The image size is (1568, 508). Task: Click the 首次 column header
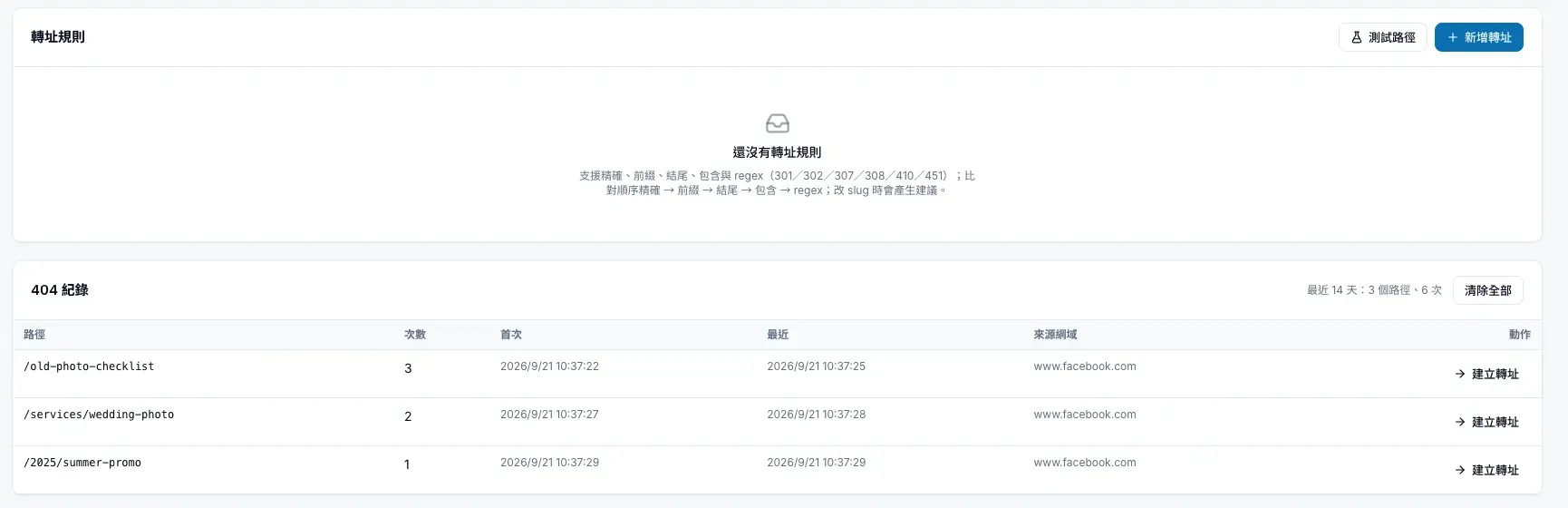[511, 335]
